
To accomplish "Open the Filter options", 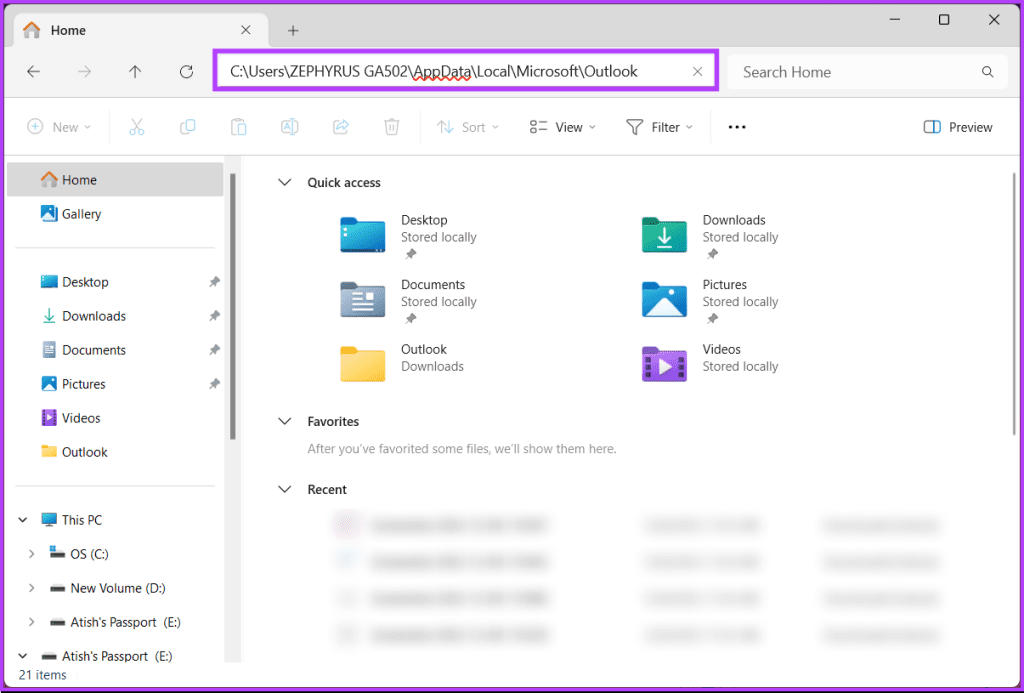I will [660, 127].
